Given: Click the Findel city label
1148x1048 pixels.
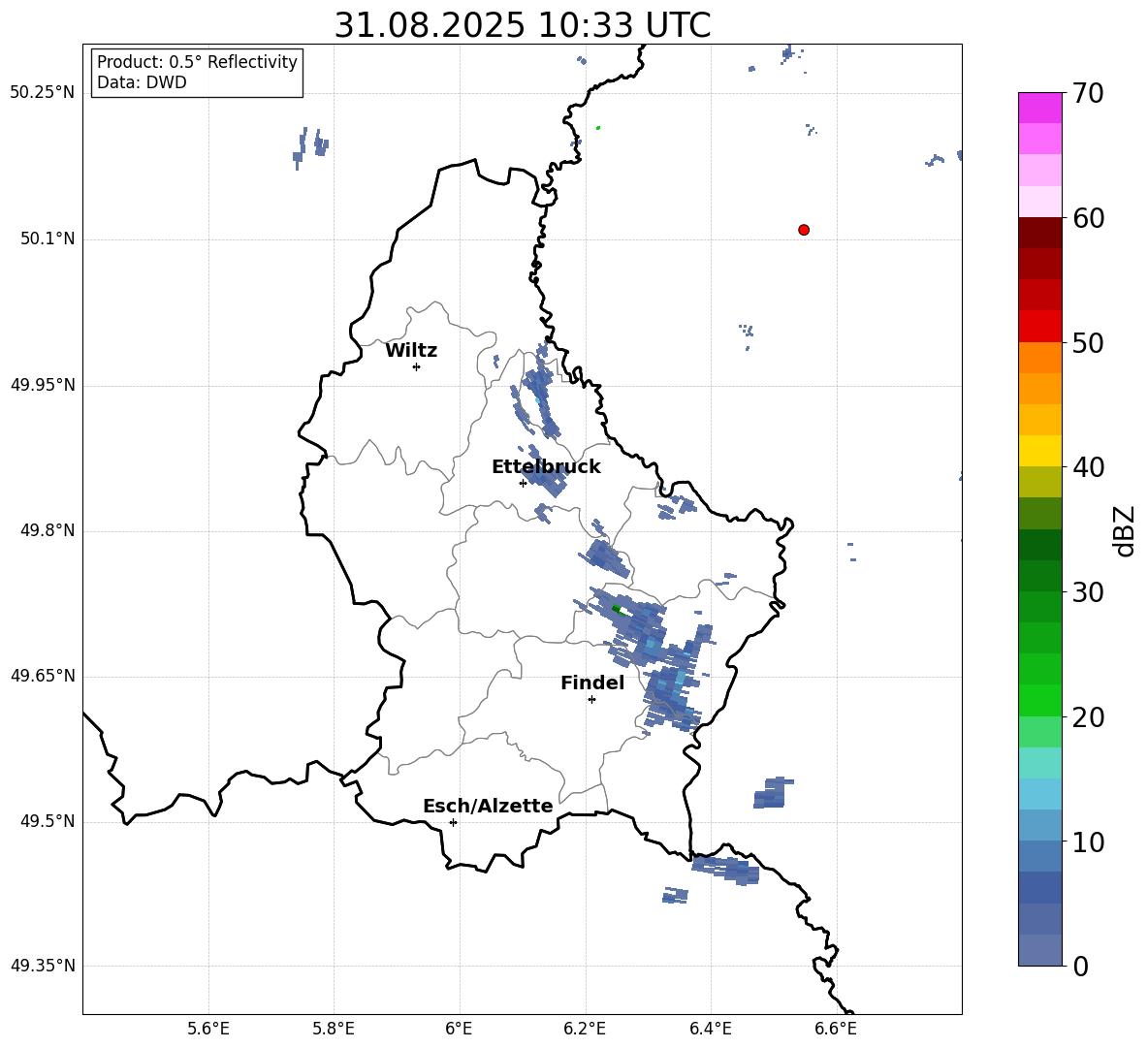Looking at the screenshot, I should [x=592, y=683].
